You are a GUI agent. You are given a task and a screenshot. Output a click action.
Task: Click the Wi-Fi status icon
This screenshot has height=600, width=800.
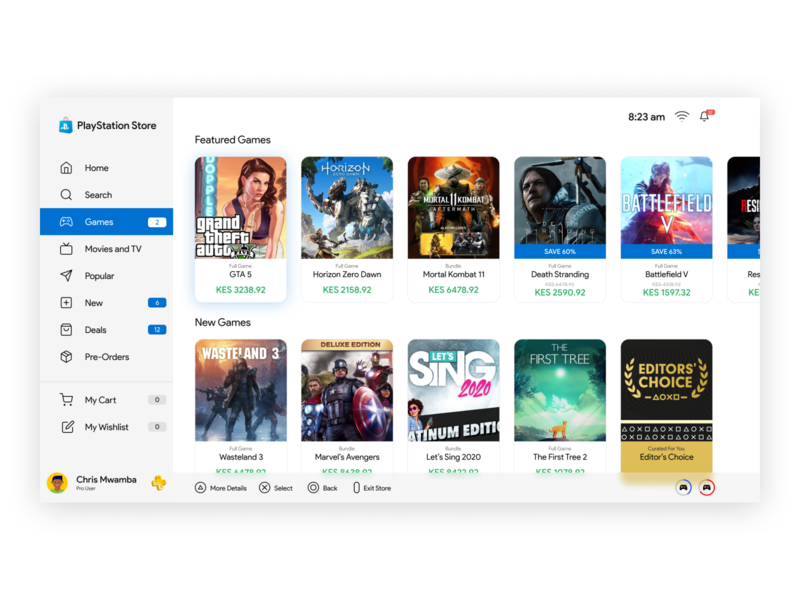682,116
